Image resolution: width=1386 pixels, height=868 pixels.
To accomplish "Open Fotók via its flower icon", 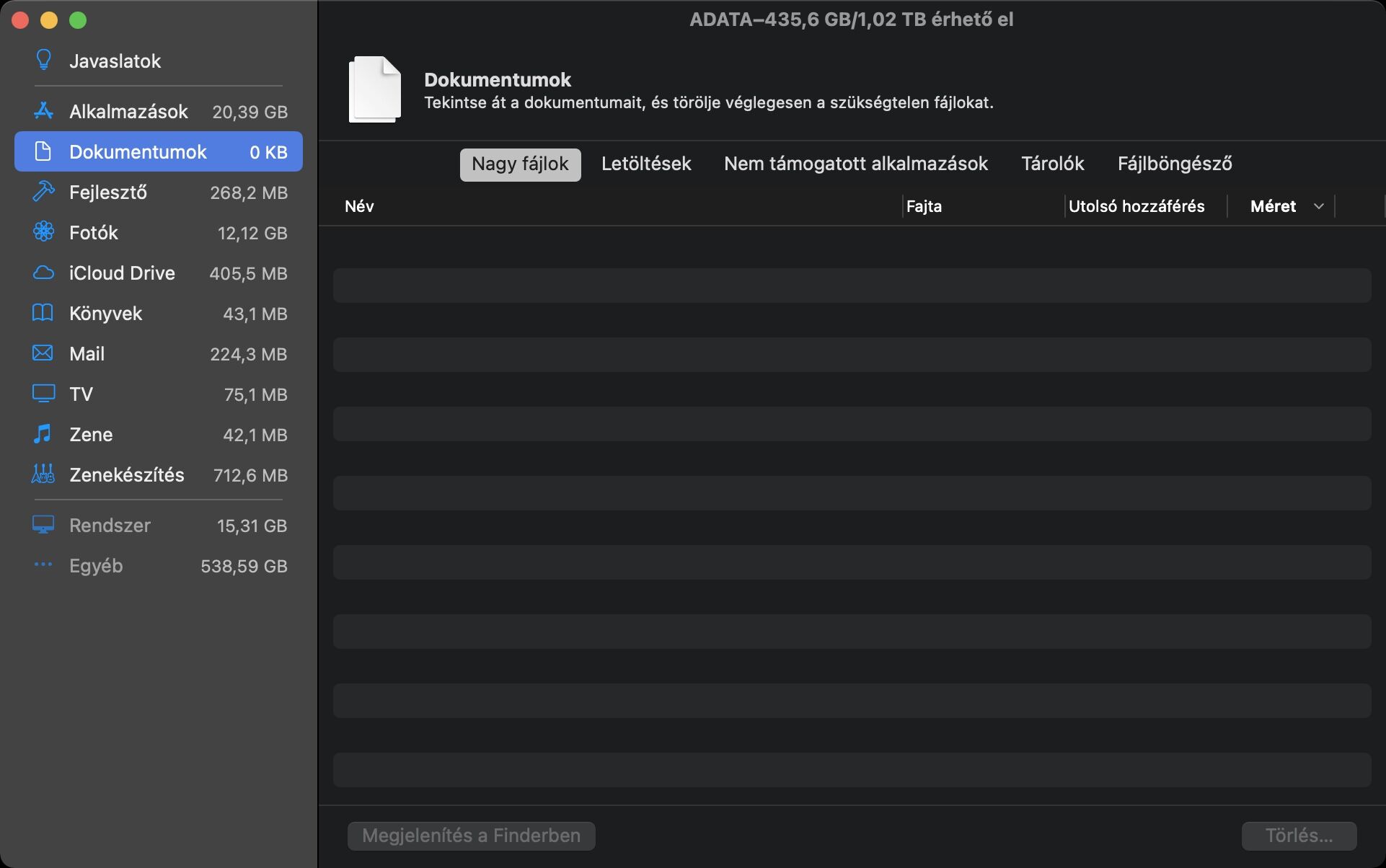I will [43, 232].
